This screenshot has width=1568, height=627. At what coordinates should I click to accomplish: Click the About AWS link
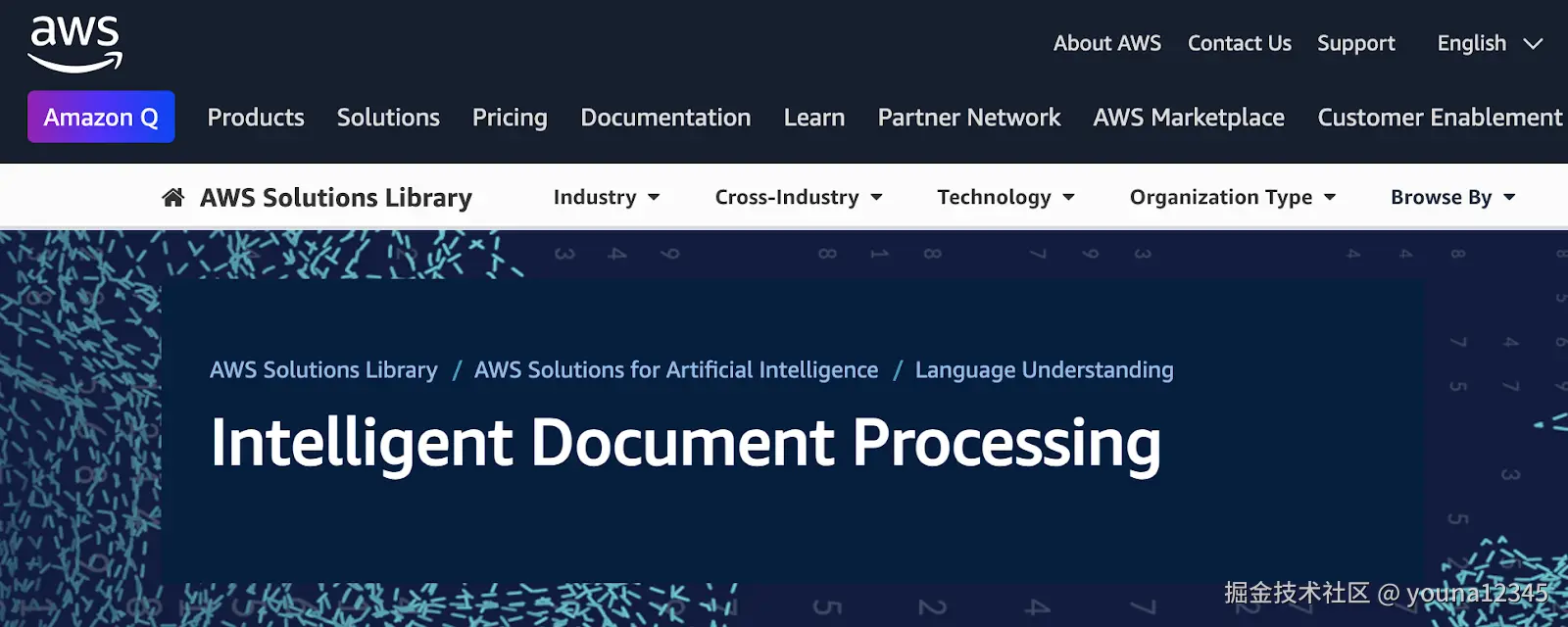1107,43
